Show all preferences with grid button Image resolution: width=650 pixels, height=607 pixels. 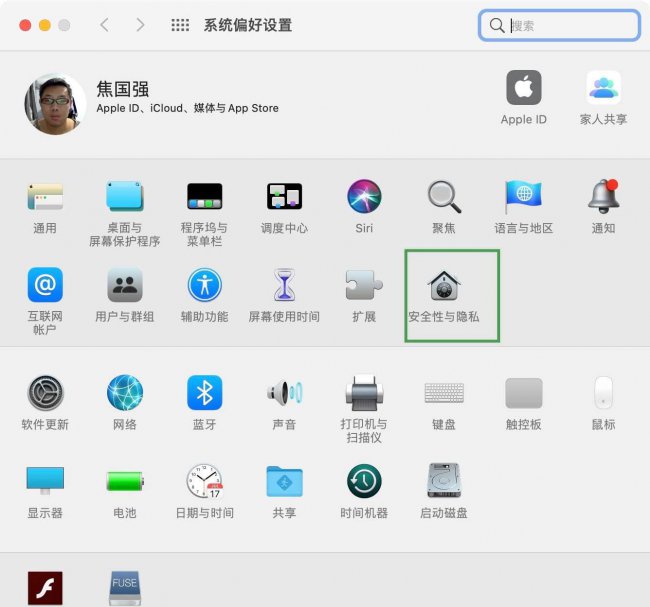[180, 25]
